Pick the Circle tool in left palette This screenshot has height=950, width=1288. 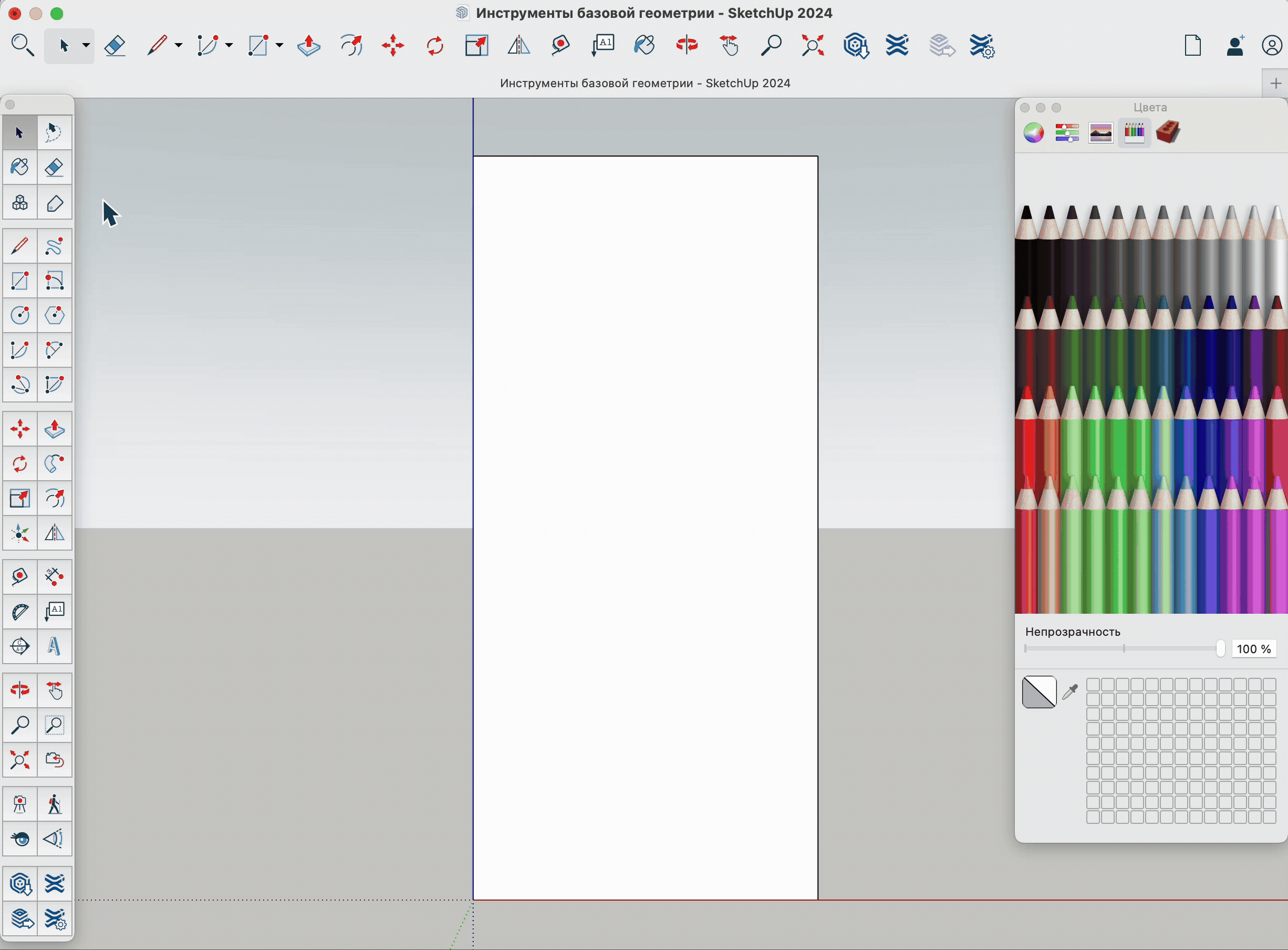coord(19,315)
